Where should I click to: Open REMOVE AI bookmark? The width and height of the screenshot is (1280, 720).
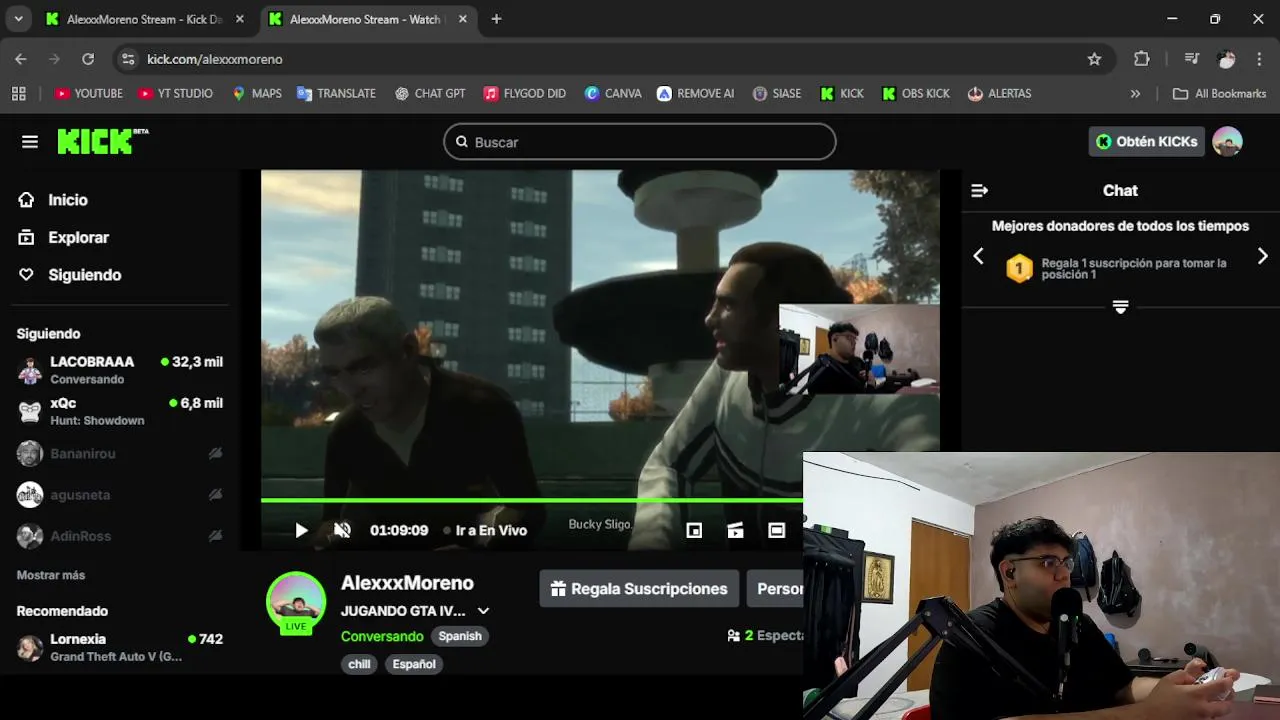696,93
